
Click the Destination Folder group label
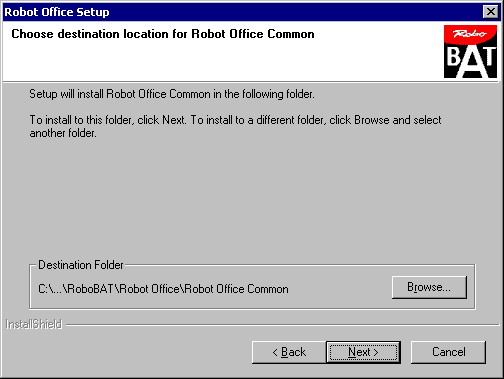[81, 265]
